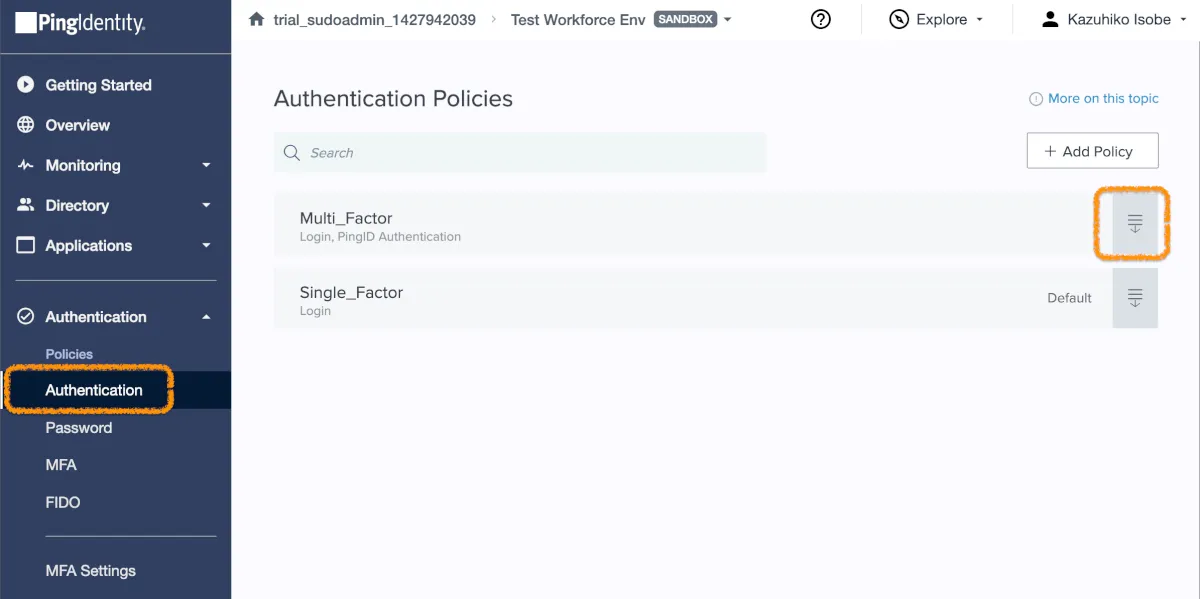Click the user profile avatar icon
Viewport: 1200px width, 599px height.
(1050, 20)
